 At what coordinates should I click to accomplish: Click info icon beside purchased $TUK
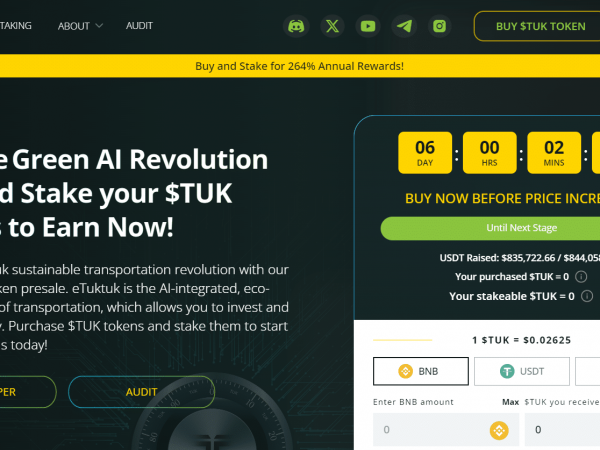[581, 277]
